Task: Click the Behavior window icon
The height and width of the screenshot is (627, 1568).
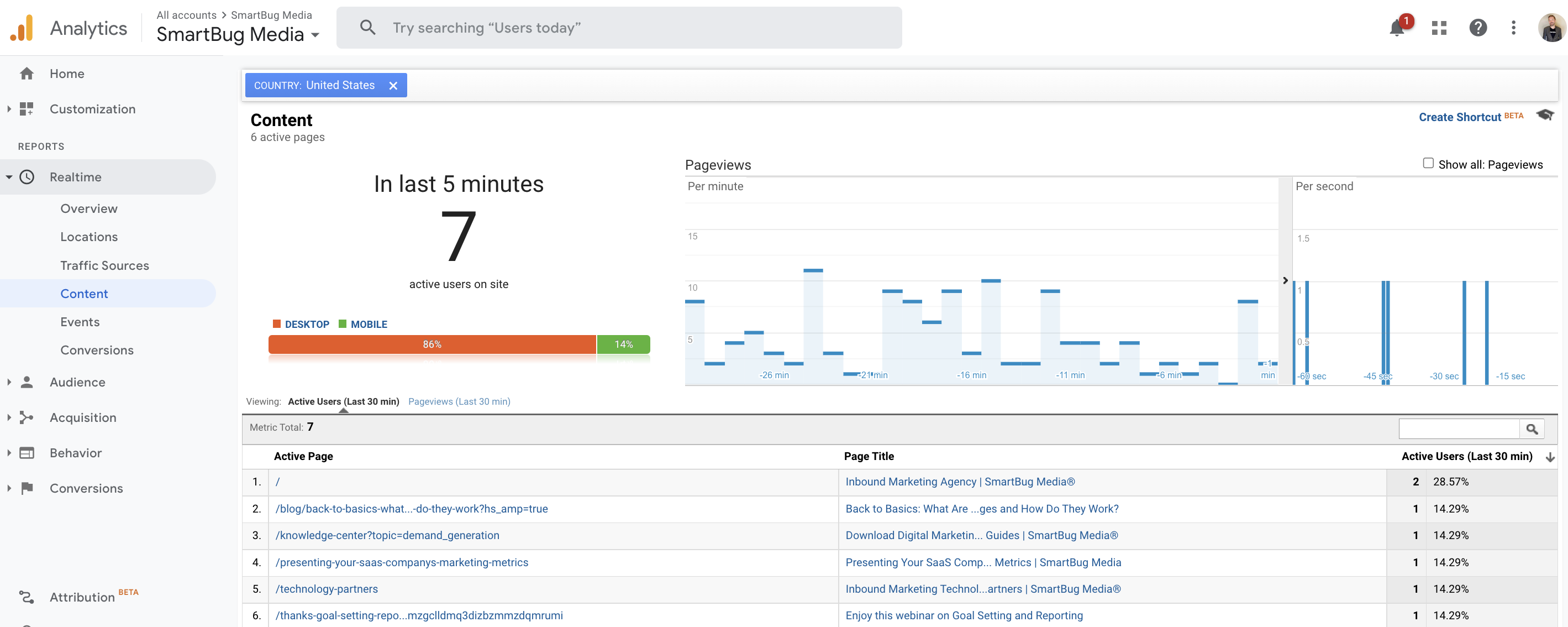Action: [x=27, y=453]
